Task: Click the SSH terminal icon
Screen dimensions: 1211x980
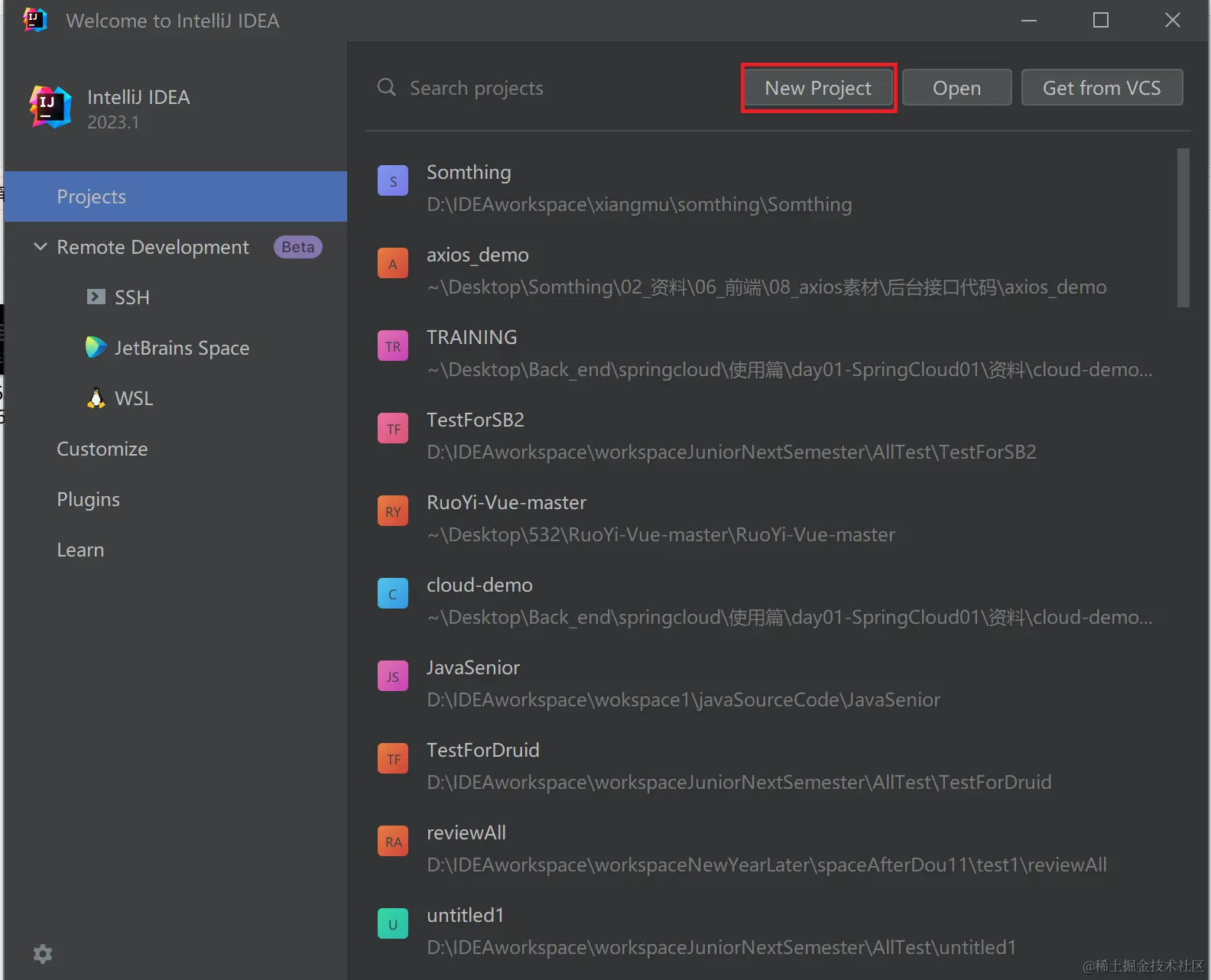Action: [96, 297]
